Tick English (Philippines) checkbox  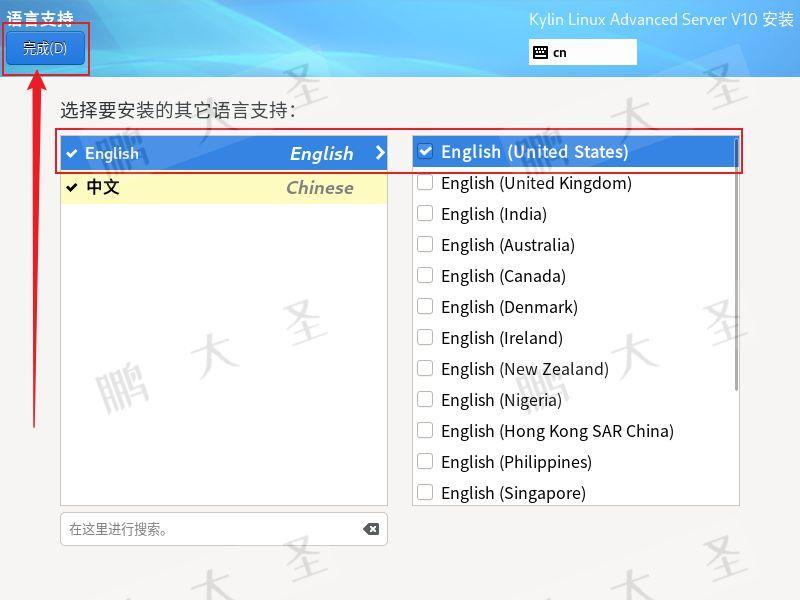425,462
